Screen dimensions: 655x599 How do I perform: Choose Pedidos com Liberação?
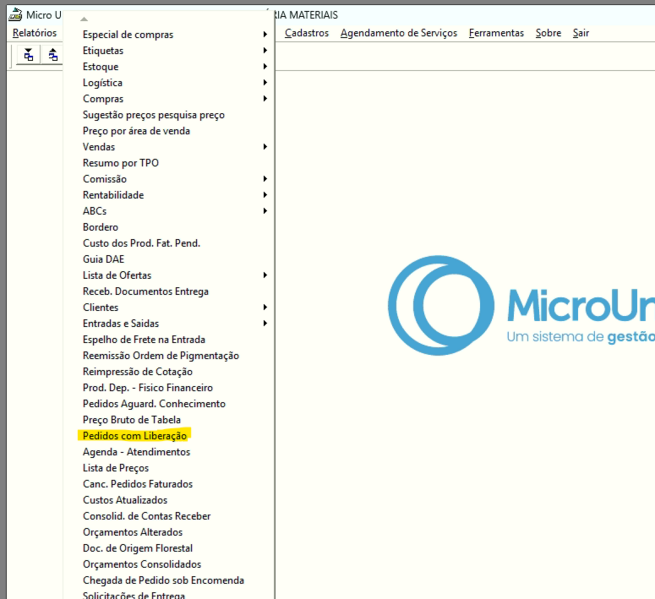click(169, 436)
